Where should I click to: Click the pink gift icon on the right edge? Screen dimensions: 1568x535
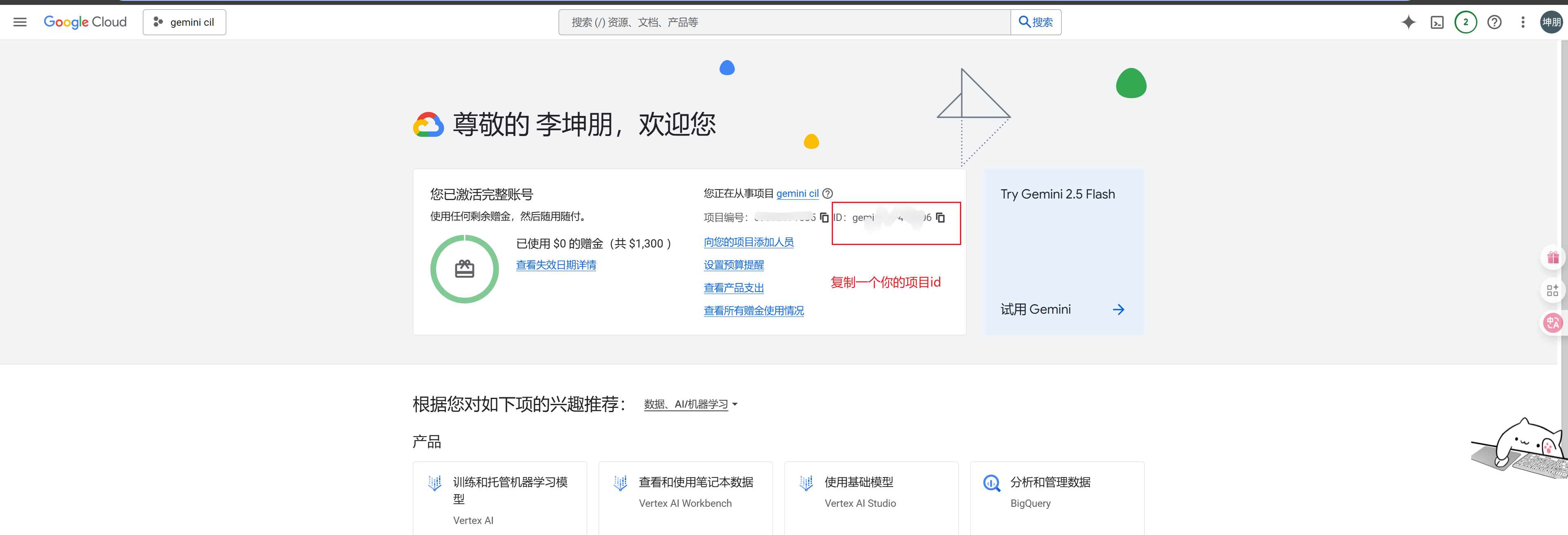pos(1553,258)
